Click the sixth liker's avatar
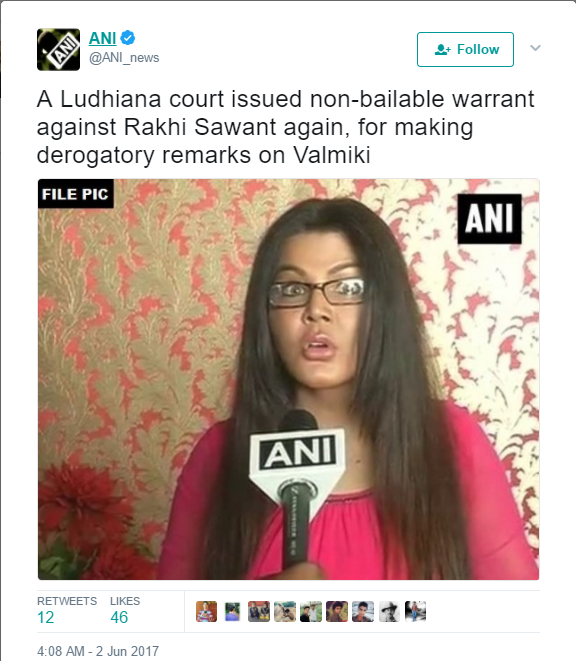The height and width of the screenshot is (661, 576). pos(337,611)
